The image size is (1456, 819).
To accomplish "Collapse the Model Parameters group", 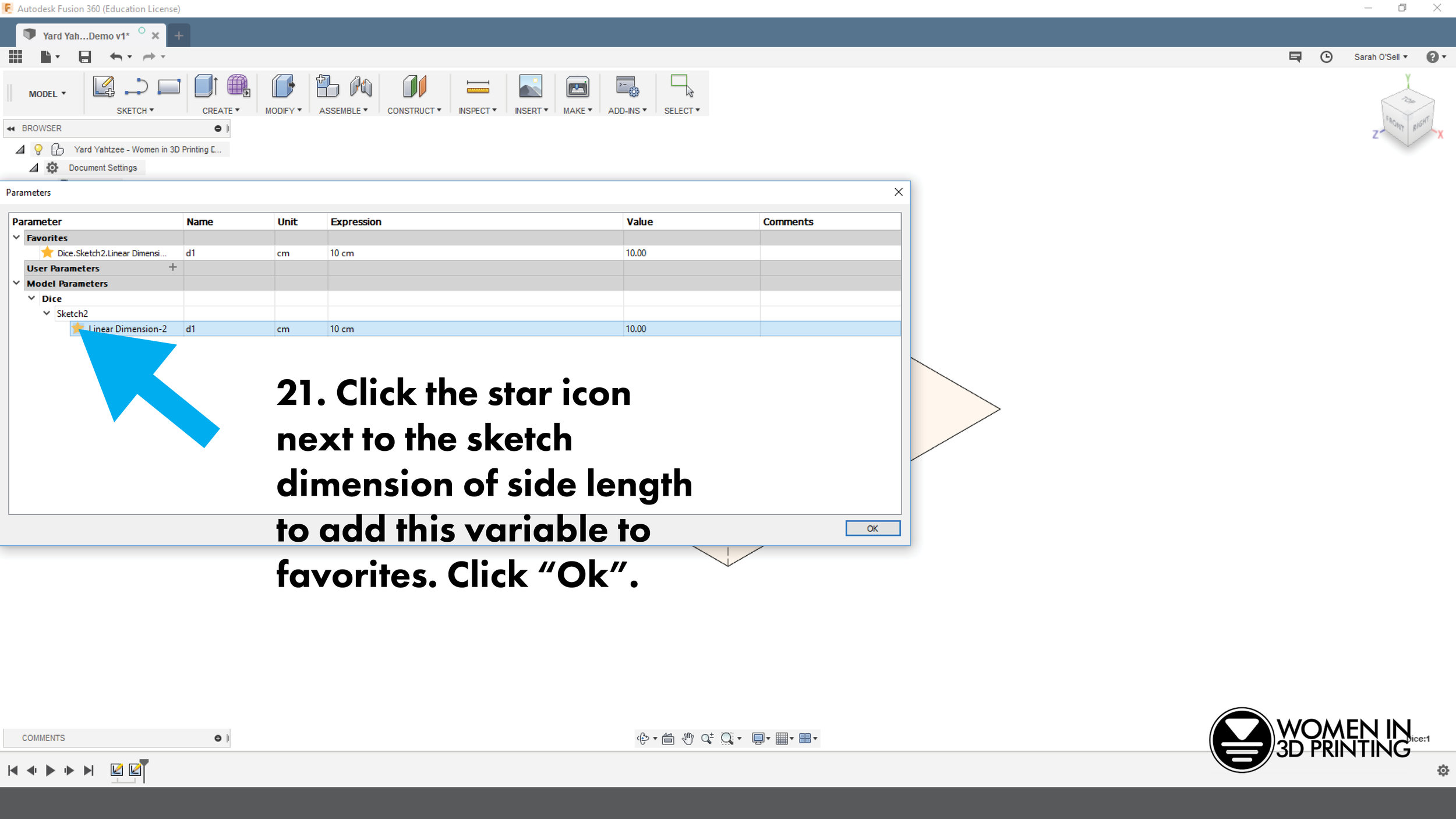I will pos(16,283).
